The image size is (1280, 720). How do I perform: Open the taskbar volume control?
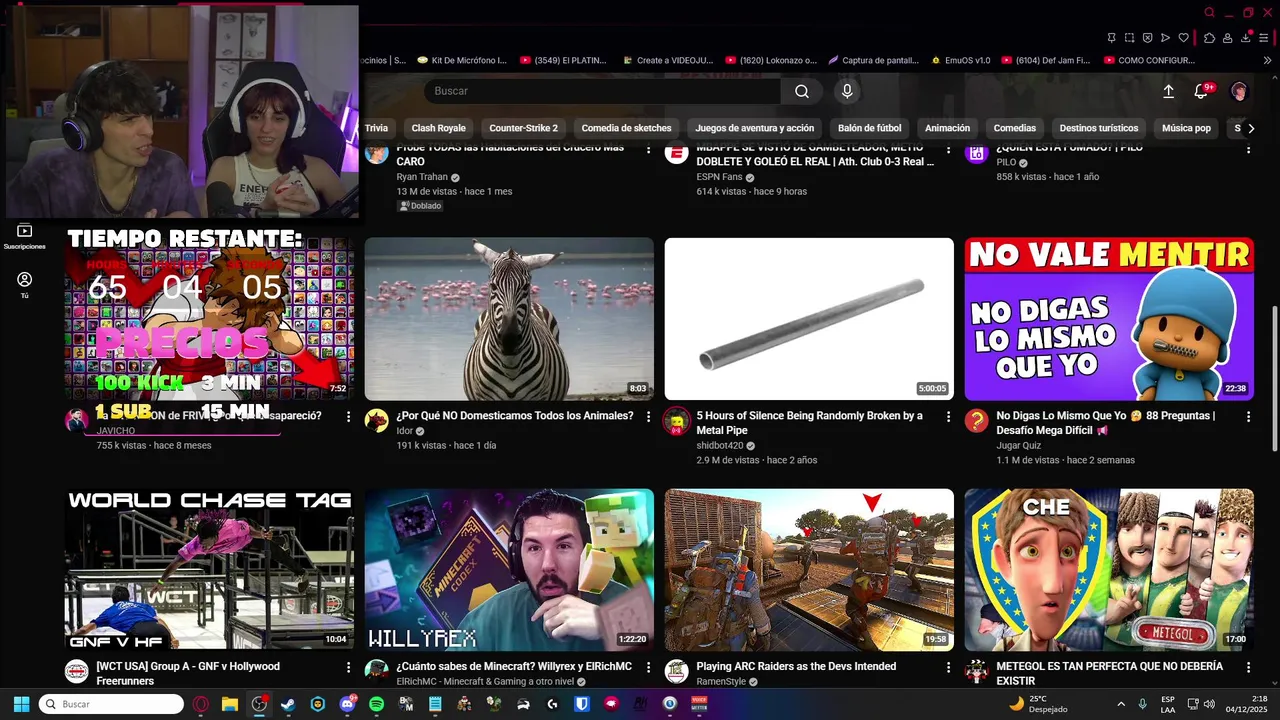tap(1209, 704)
